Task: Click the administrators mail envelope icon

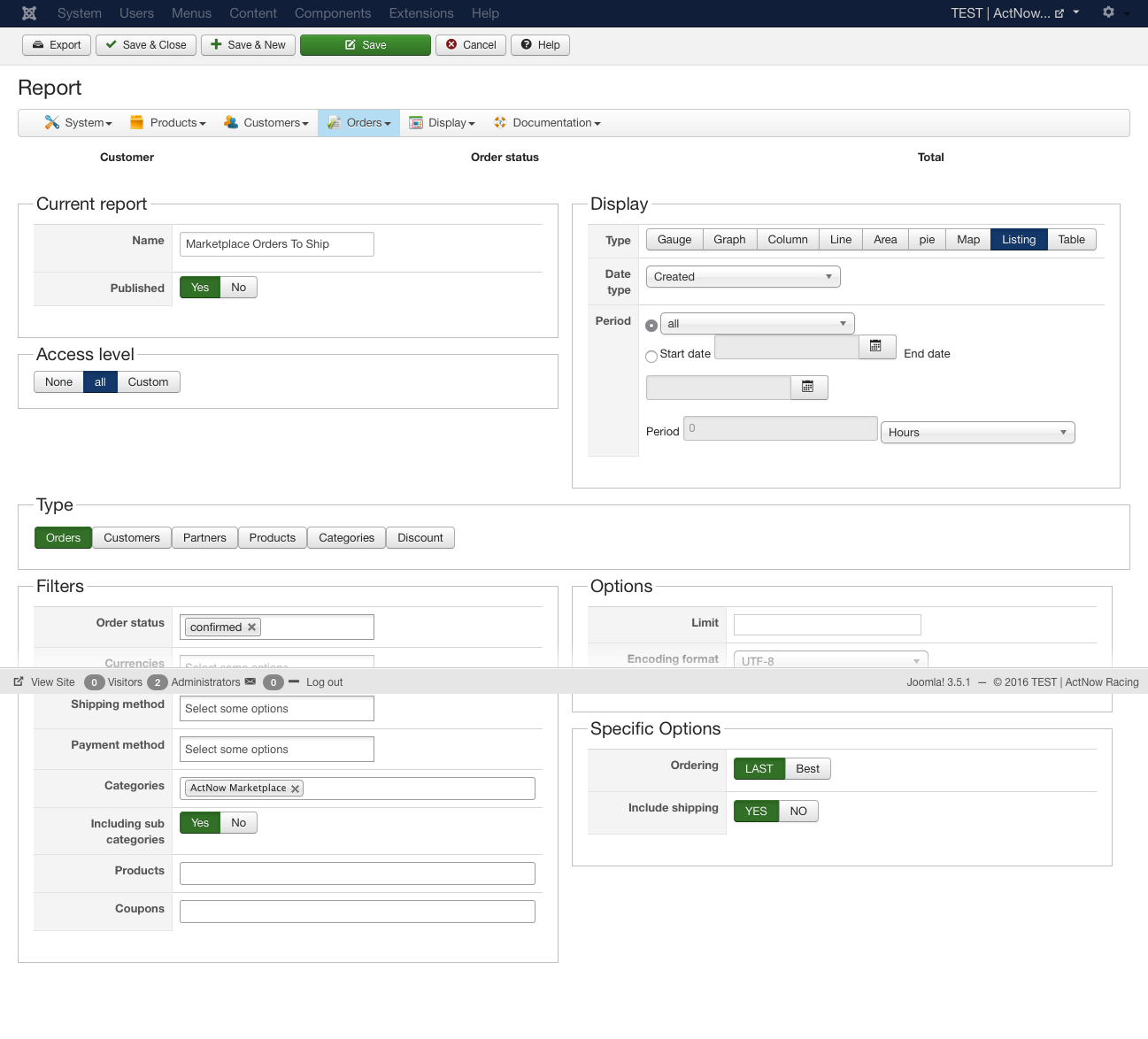Action: [250, 682]
